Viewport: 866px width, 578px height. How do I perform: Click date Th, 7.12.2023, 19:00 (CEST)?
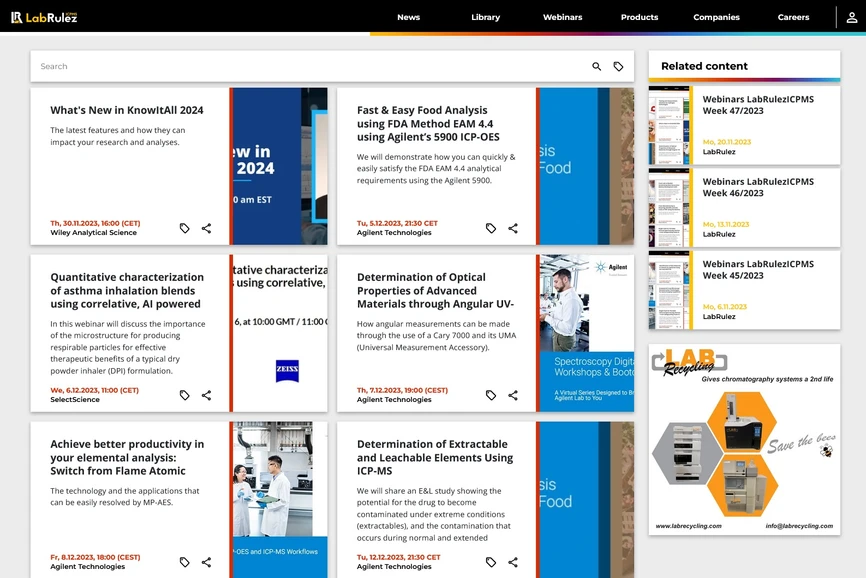coord(402,390)
